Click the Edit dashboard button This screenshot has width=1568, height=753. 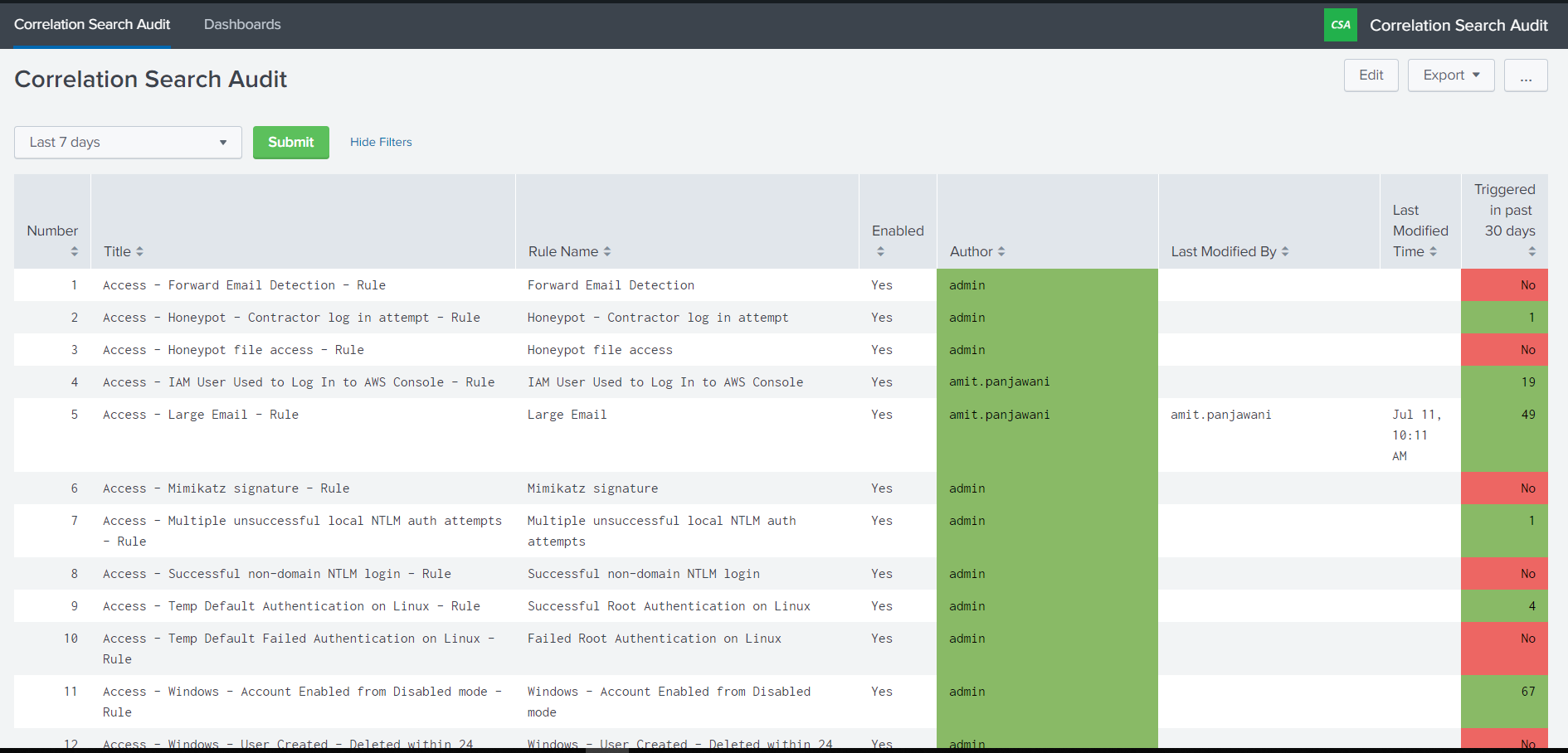pyautogui.click(x=1371, y=75)
